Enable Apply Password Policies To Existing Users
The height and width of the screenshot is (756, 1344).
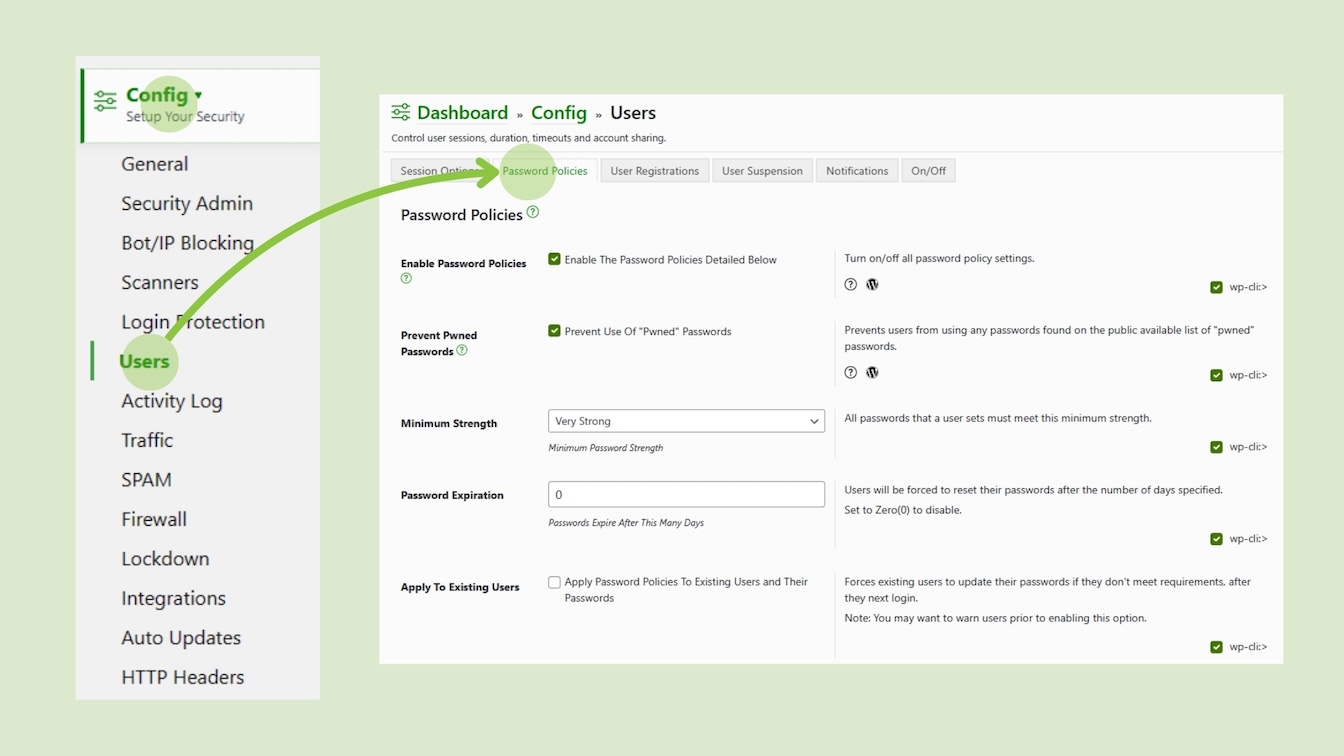[554, 581]
